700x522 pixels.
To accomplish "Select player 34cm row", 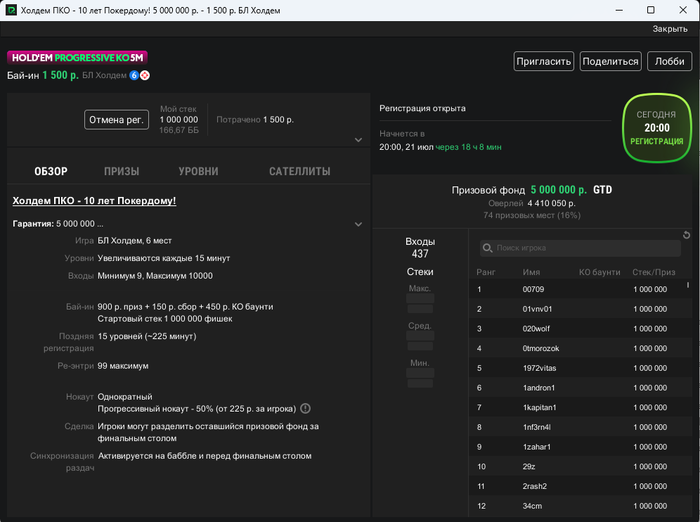I will 580,506.
